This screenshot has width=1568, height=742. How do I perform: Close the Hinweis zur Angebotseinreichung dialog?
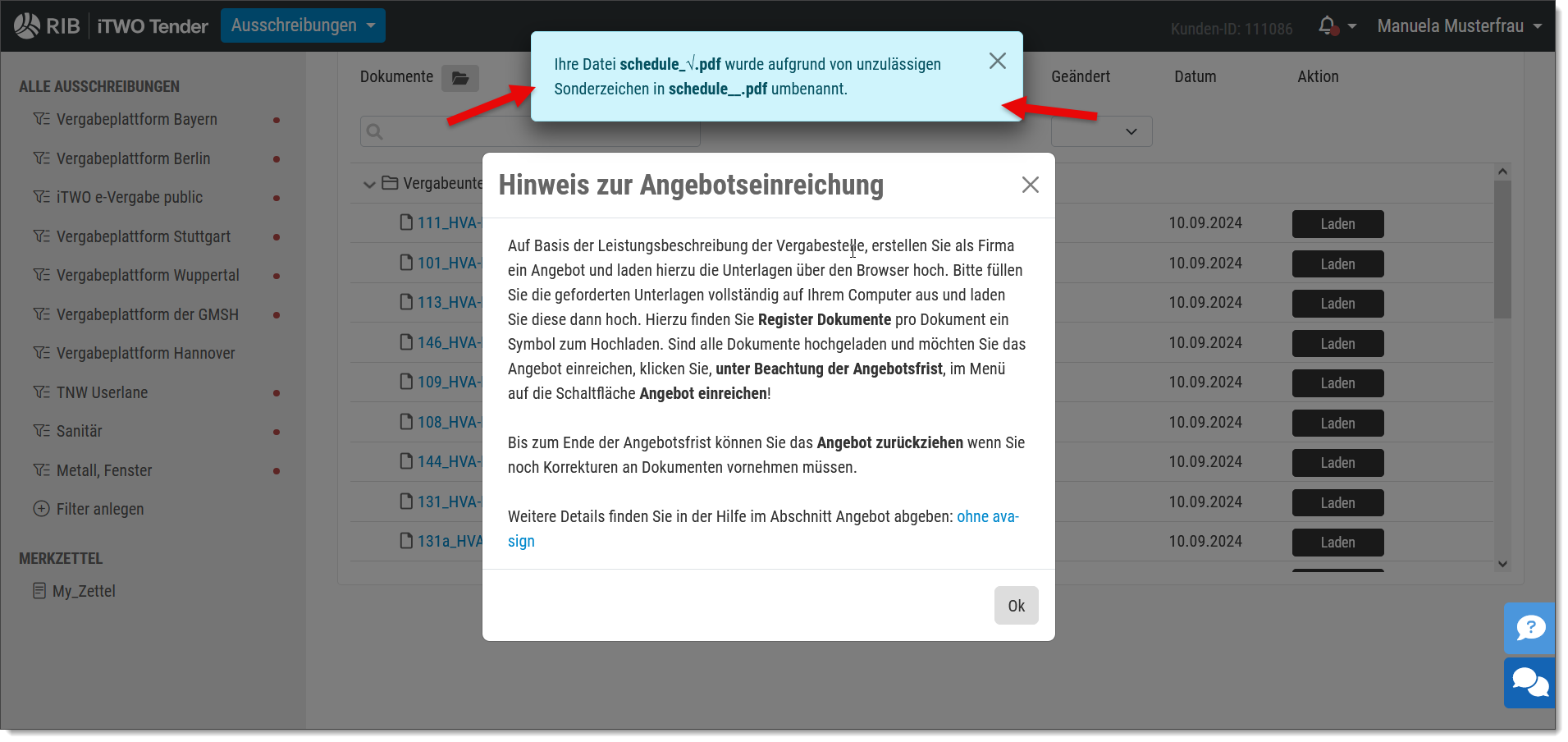1031,185
